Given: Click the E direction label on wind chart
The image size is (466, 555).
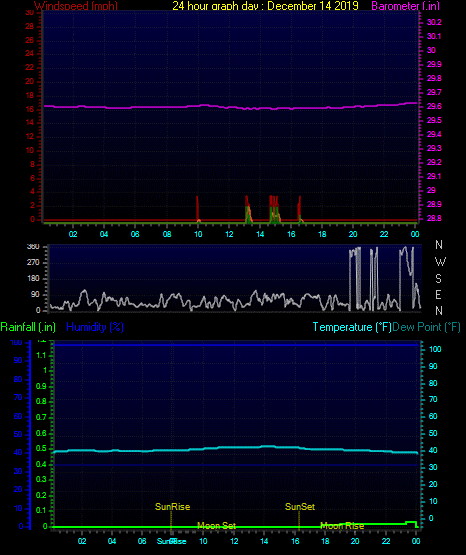Looking at the screenshot, I should tap(438, 295).
